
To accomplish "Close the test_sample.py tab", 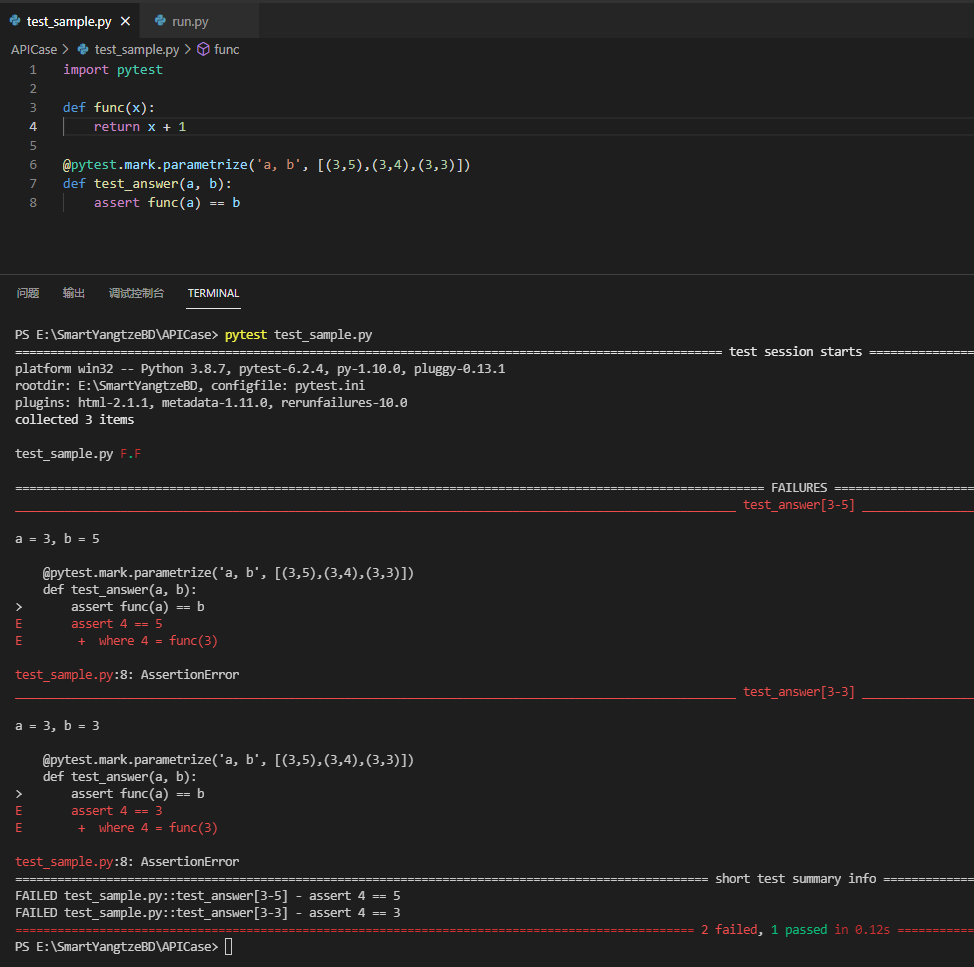I will tap(125, 21).
